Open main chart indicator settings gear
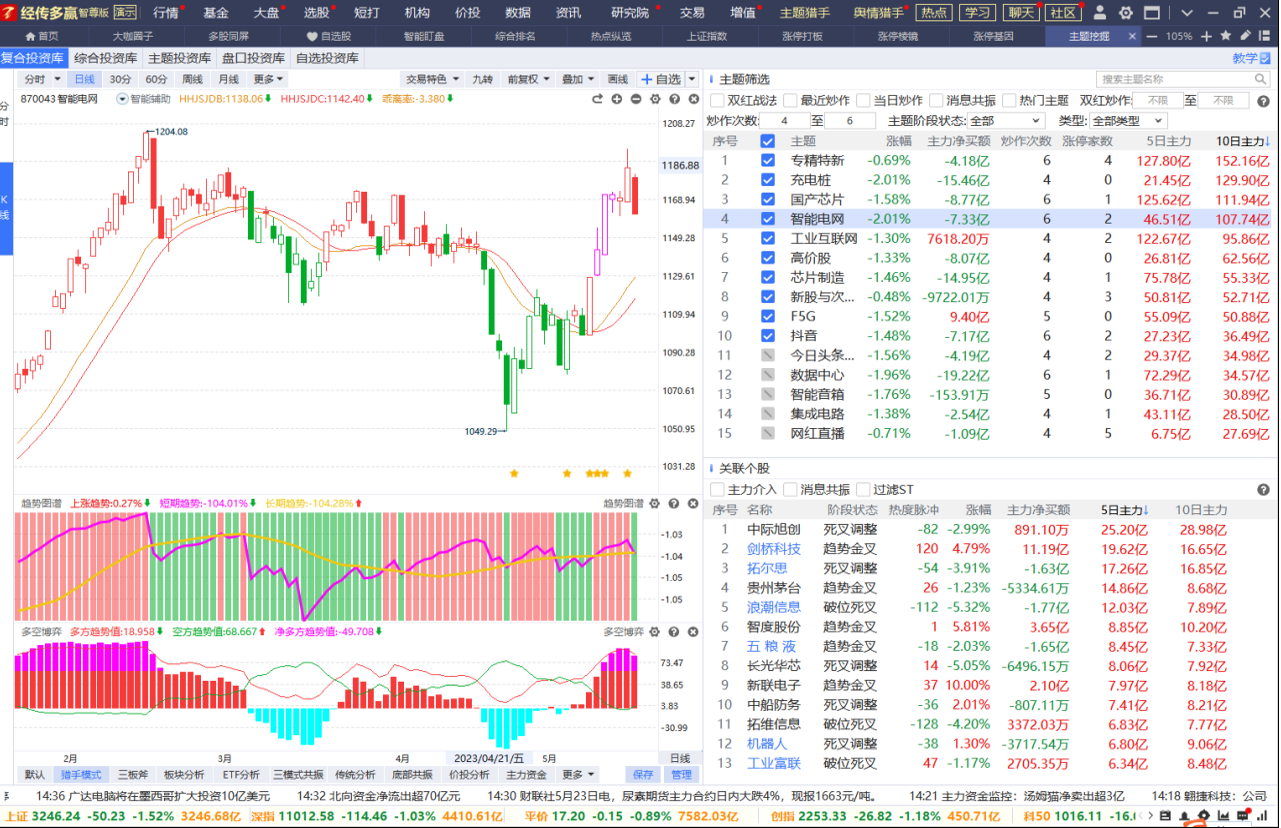This screenshot has height=828, width=1281. click(x=655, y=99)
